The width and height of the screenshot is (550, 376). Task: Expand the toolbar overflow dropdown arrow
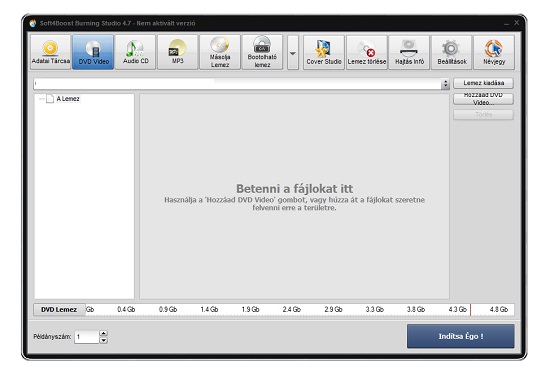tap(293, 52)
